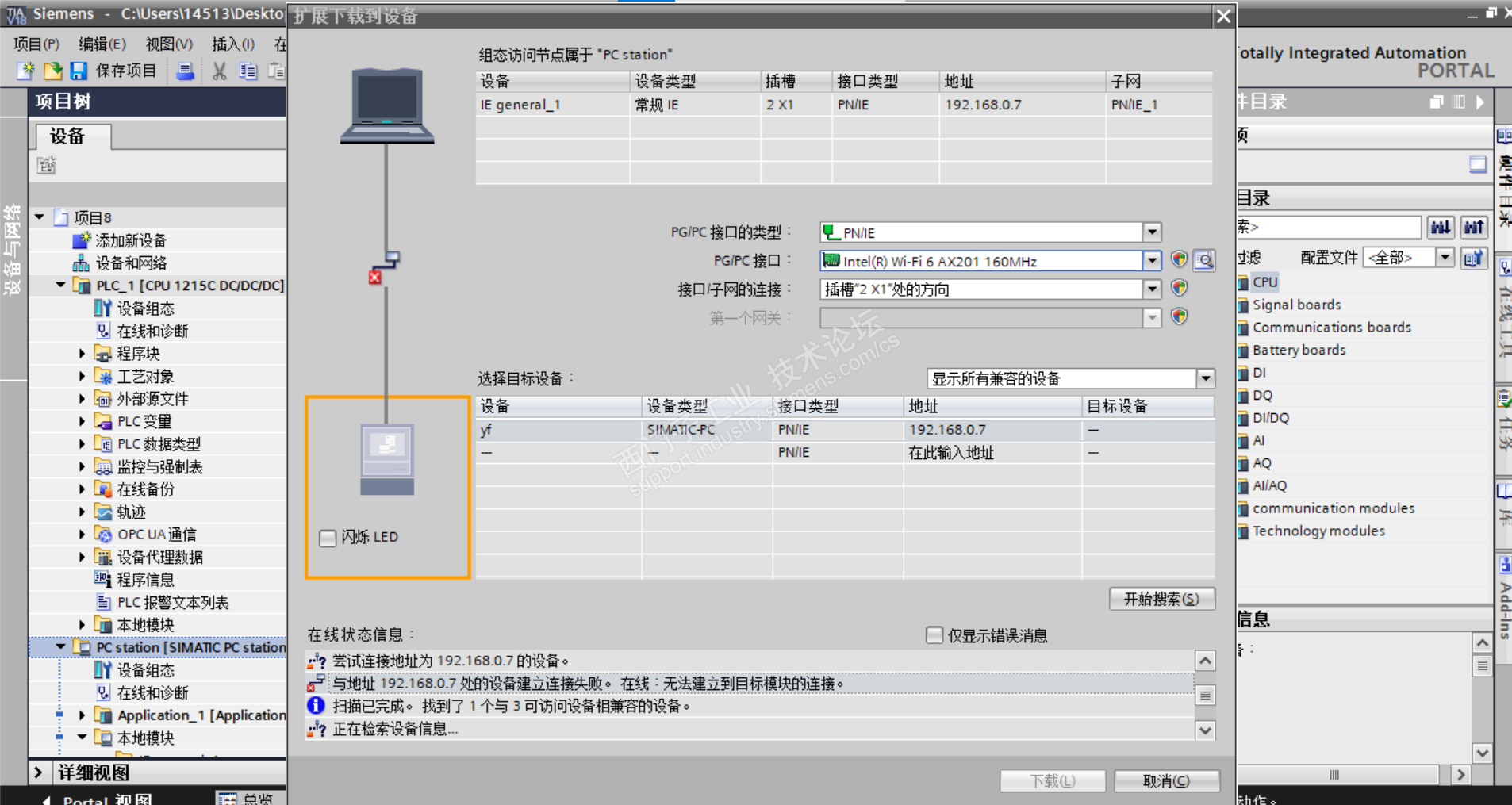1512x805 pixels.
Task: Click the profile config icon beside 全部
Action: tap(1473, 258)
